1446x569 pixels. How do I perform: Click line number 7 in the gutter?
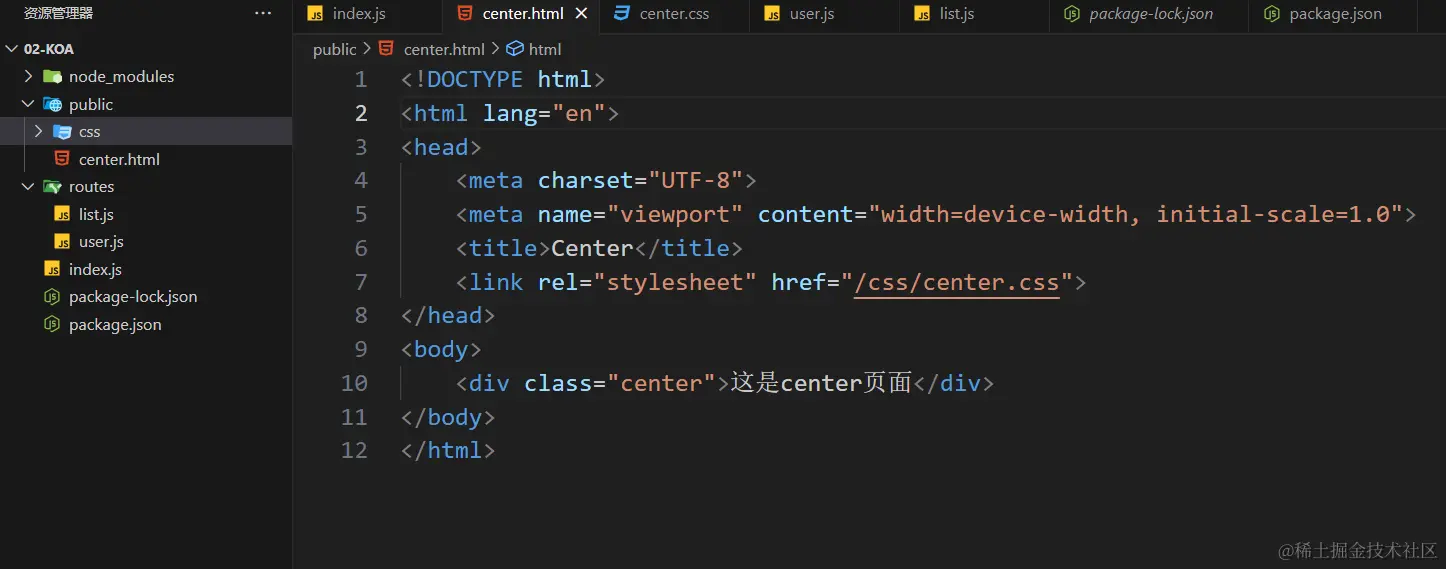pyautogui.click(x=361, y=282)
